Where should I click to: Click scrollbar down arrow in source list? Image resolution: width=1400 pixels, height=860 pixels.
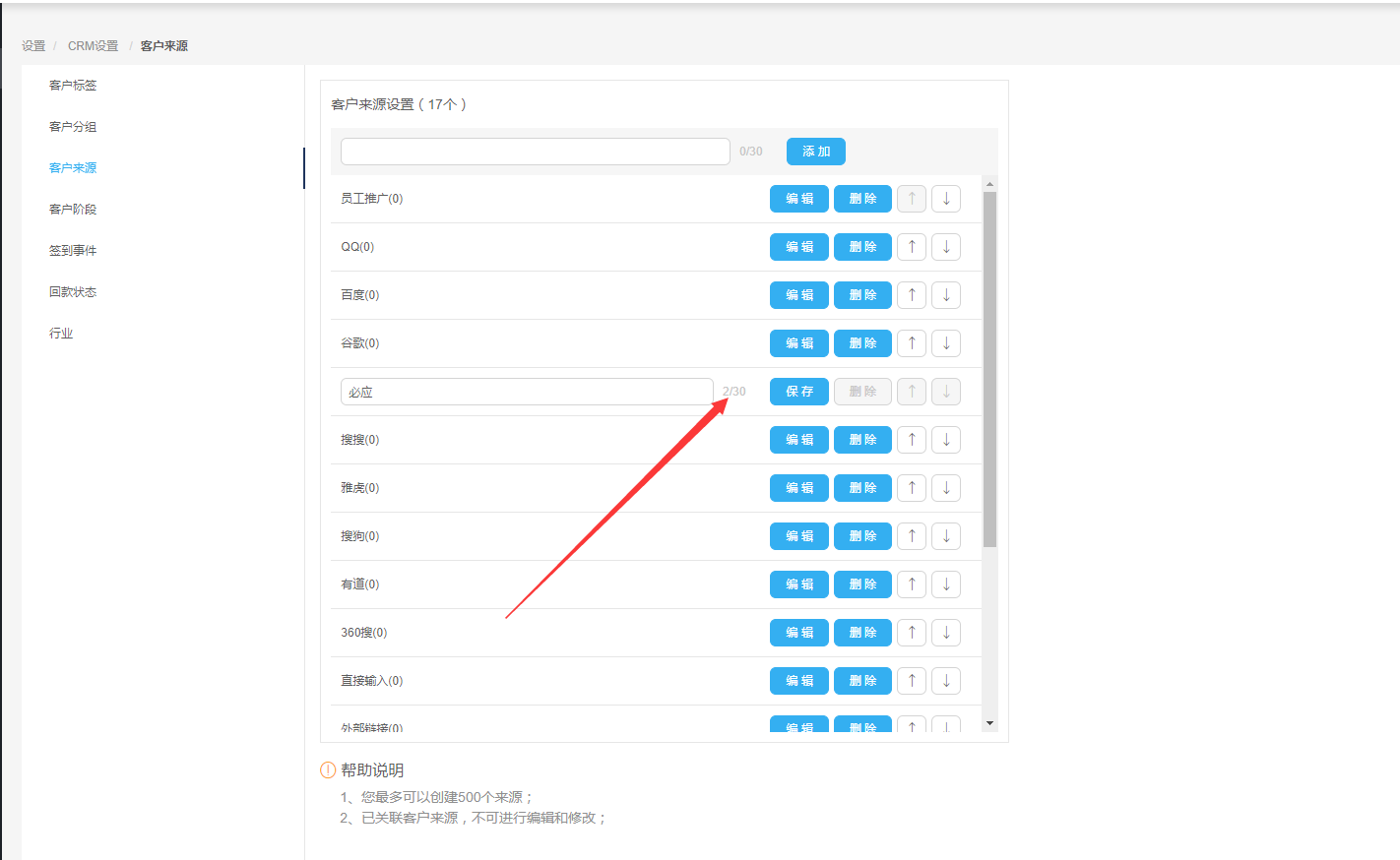tap(989, 723)
